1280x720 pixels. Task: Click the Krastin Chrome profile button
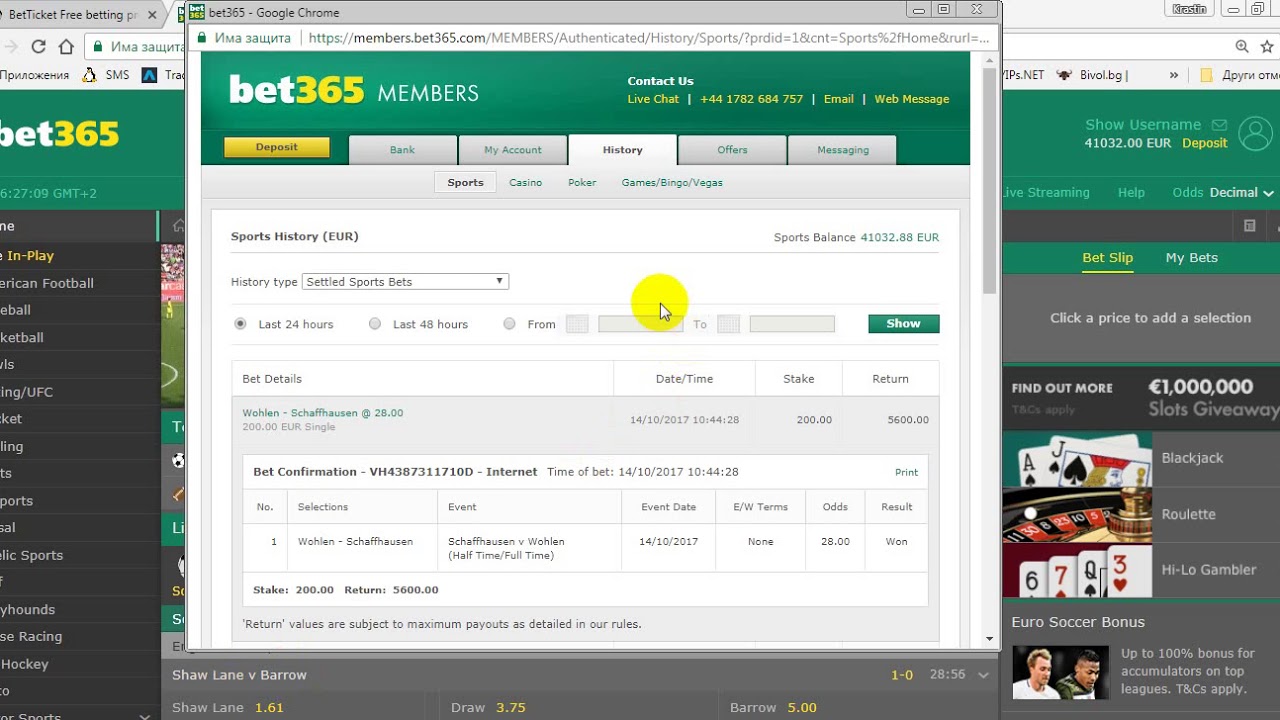pos(1189,9)
